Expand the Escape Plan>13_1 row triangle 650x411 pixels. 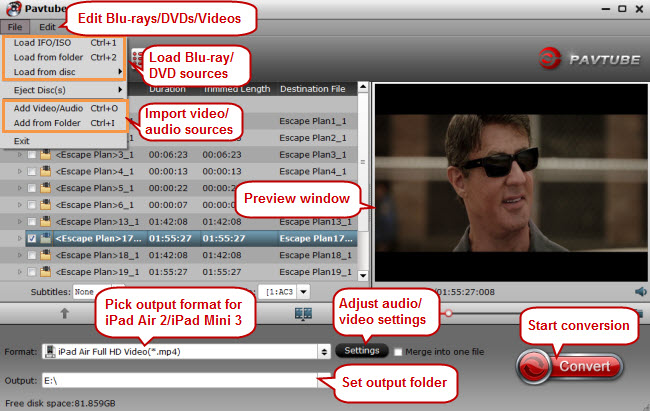point(19,221)
